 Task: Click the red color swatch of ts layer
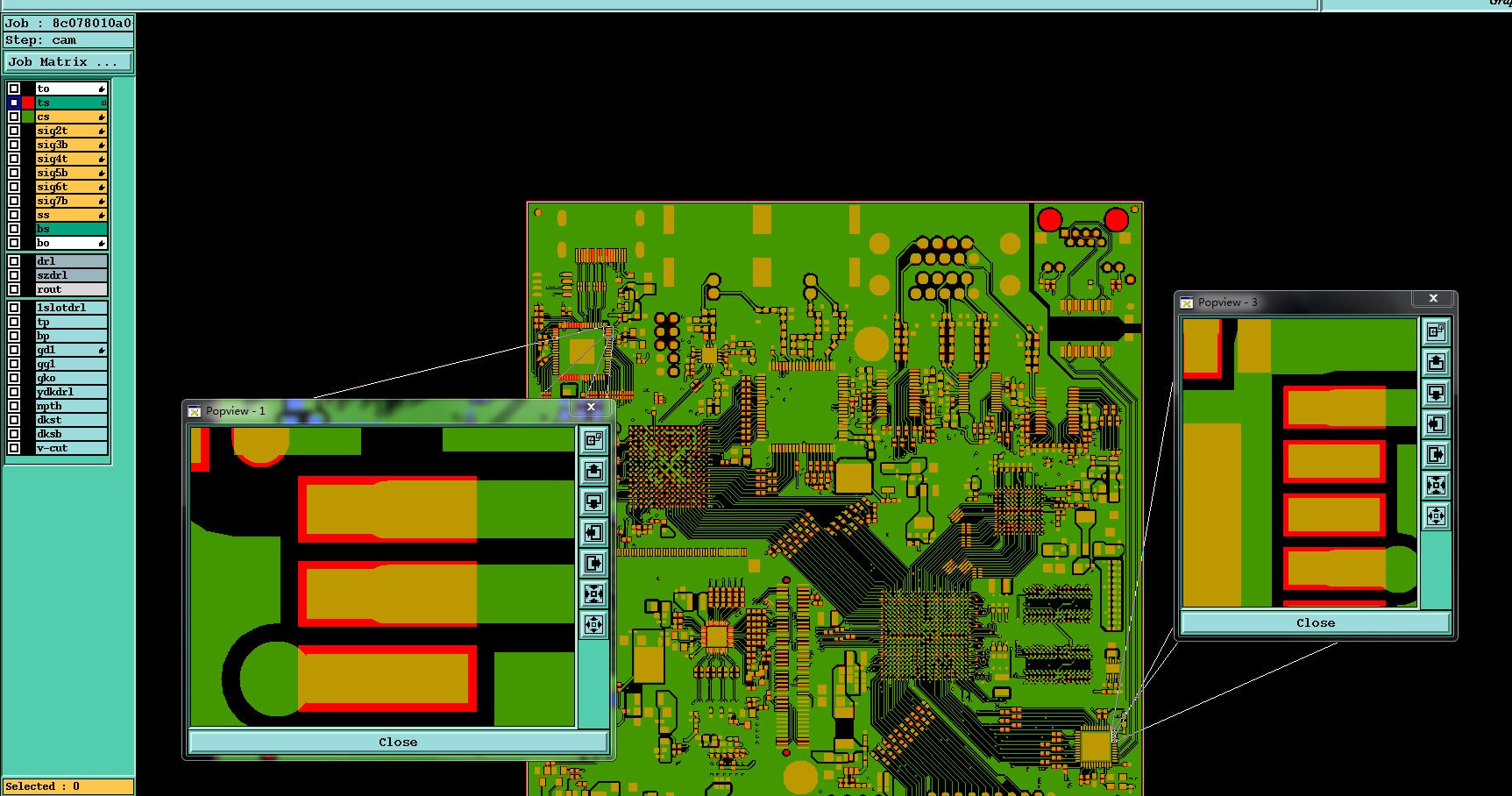pyautogui.click(x=28, y=103)
